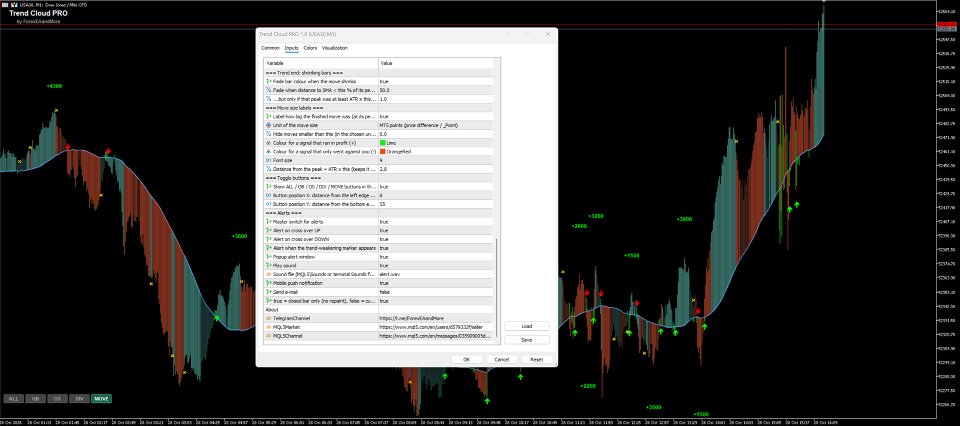Click the integer icon beside 'Button position Y'
The height and width of the screenshot is (426, 960).
(x=268, y=204)
